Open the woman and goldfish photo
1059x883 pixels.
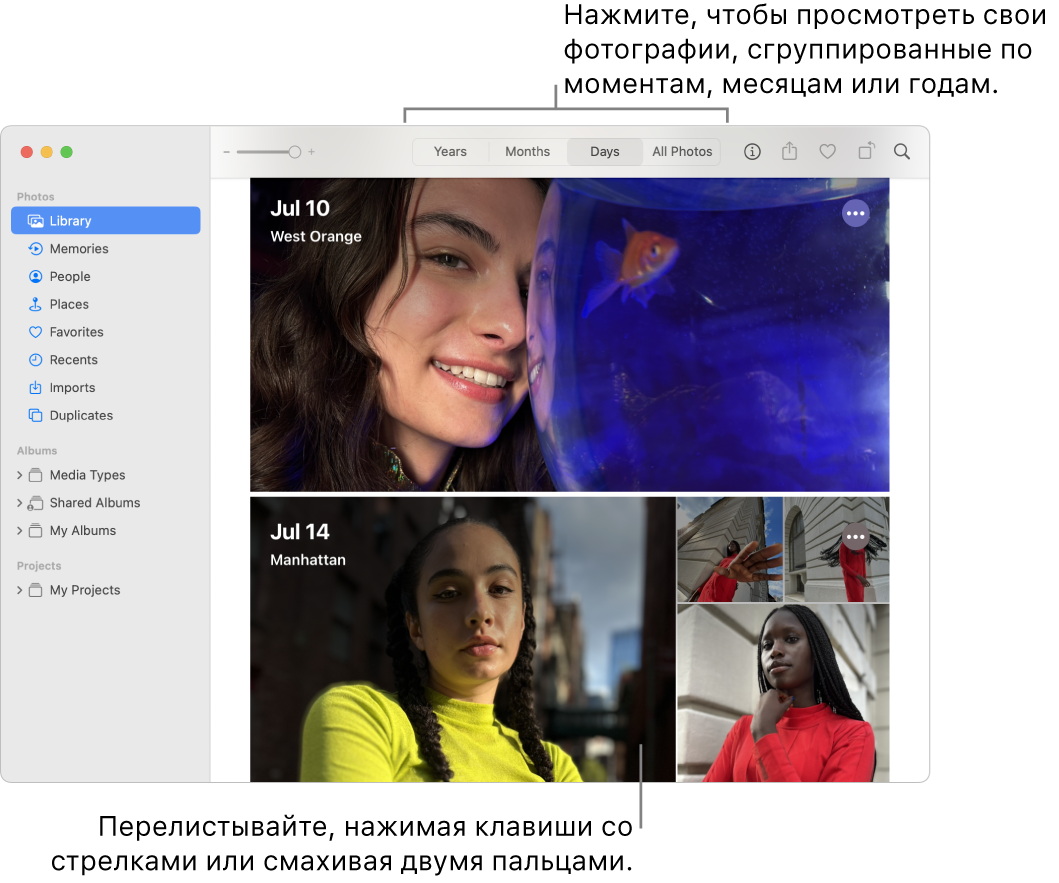coord(569,334)
